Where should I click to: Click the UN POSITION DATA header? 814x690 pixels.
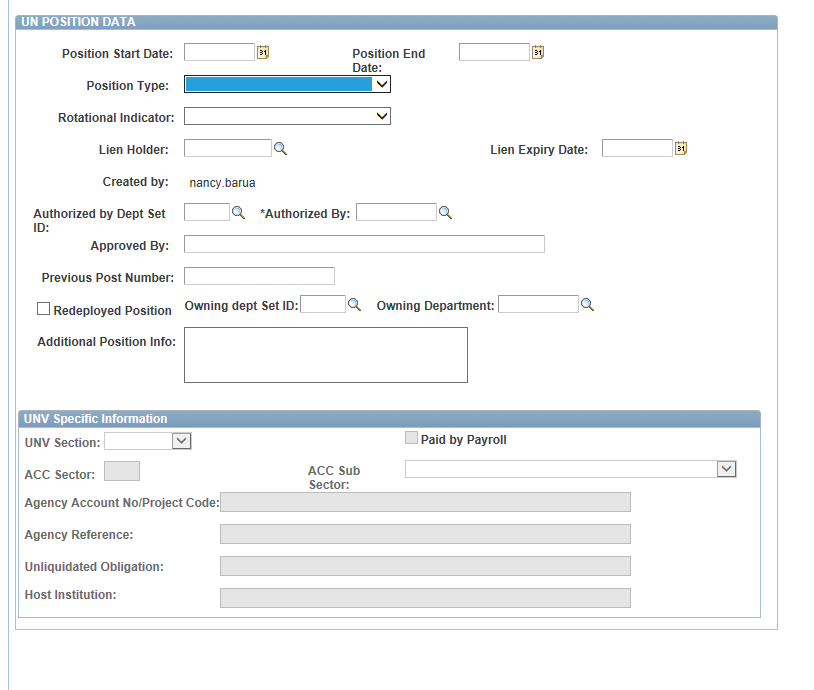pos(397,22)
